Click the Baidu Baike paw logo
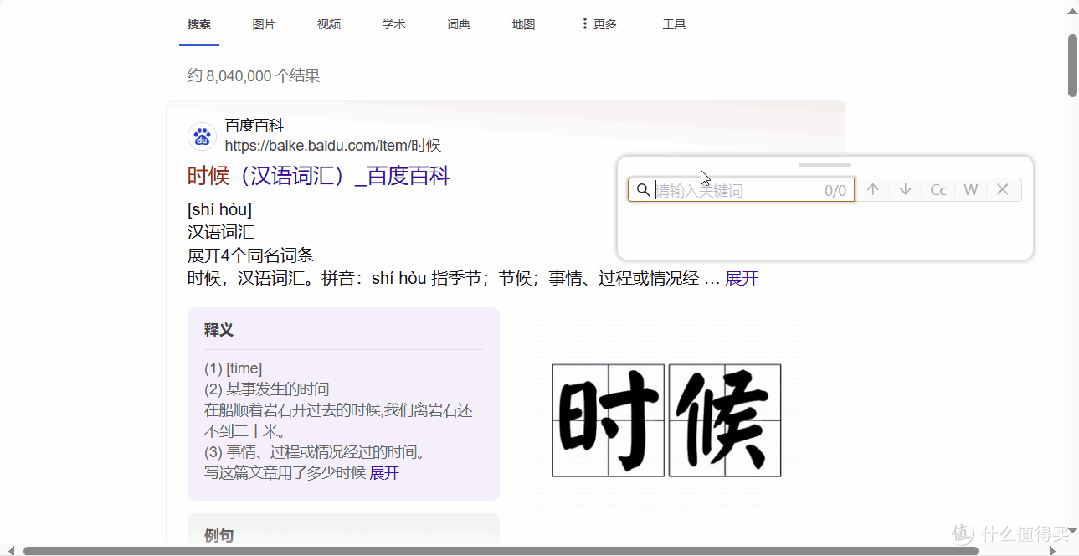Viewport: 1079px width, 556px height. pos(202,136)
